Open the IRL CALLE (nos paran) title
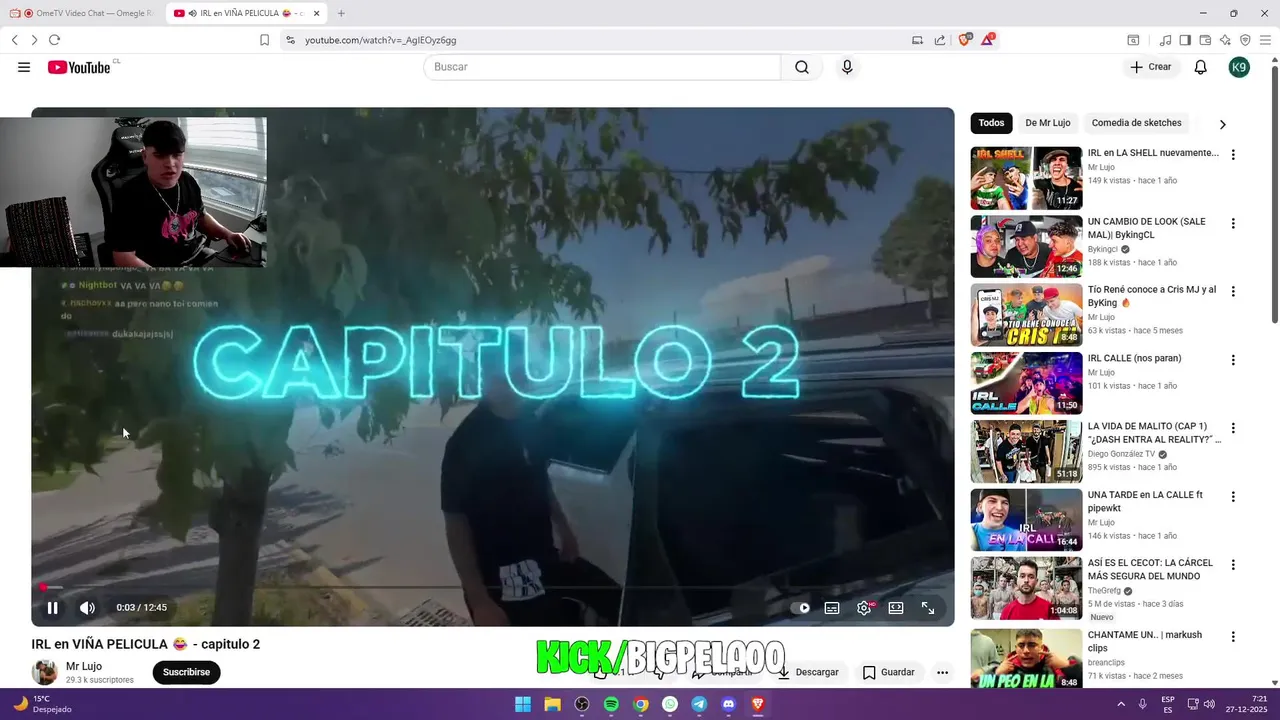The width and height of the screenshot is (1280, 720). tap(1134, 358)
